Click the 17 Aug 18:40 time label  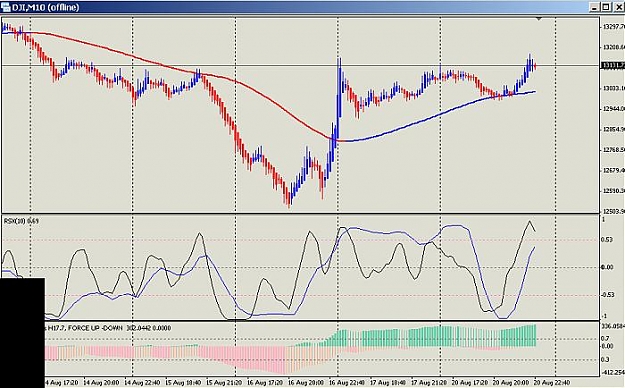[388, 382]
